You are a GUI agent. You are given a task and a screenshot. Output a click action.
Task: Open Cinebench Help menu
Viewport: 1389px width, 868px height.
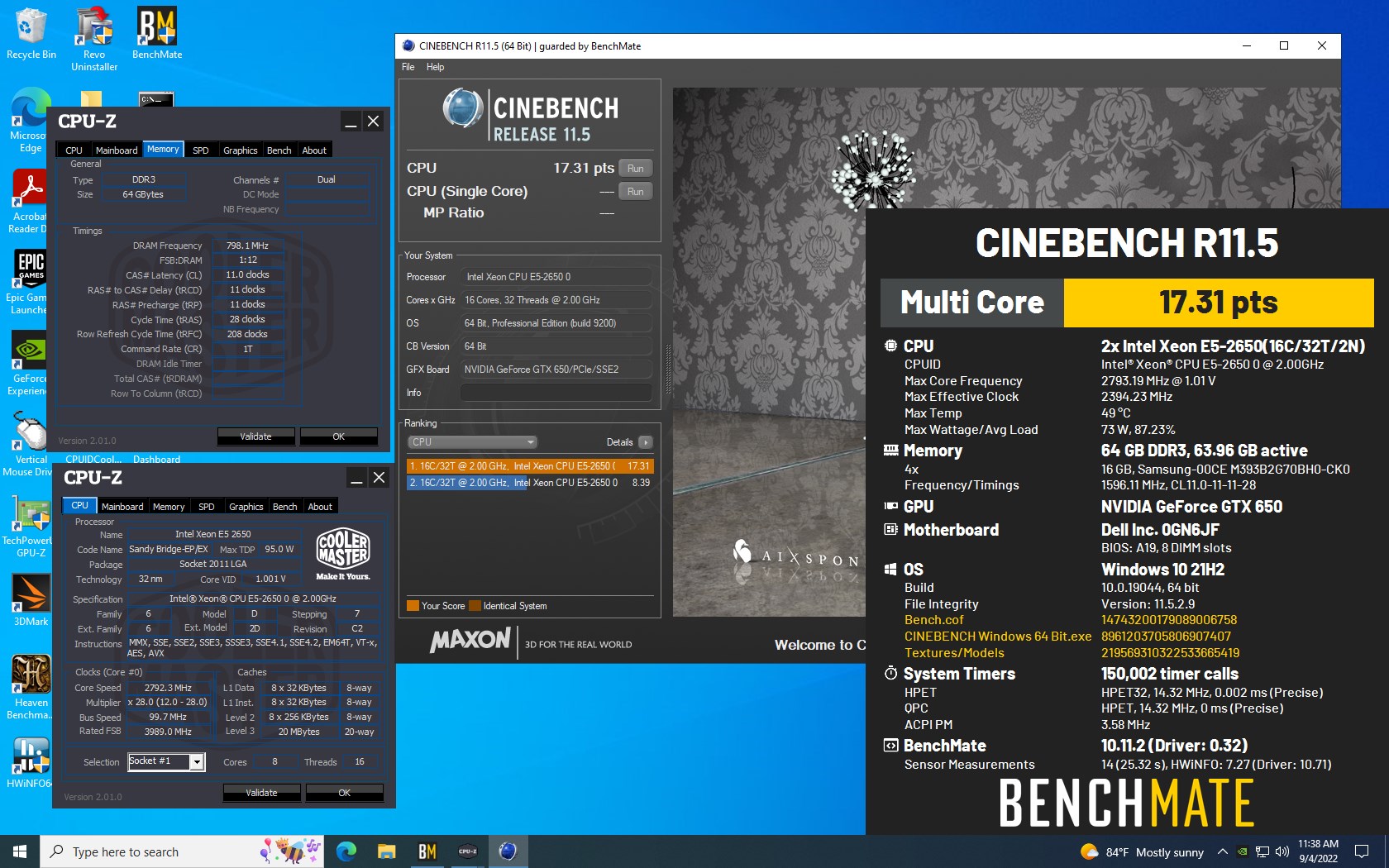[435, 67]
